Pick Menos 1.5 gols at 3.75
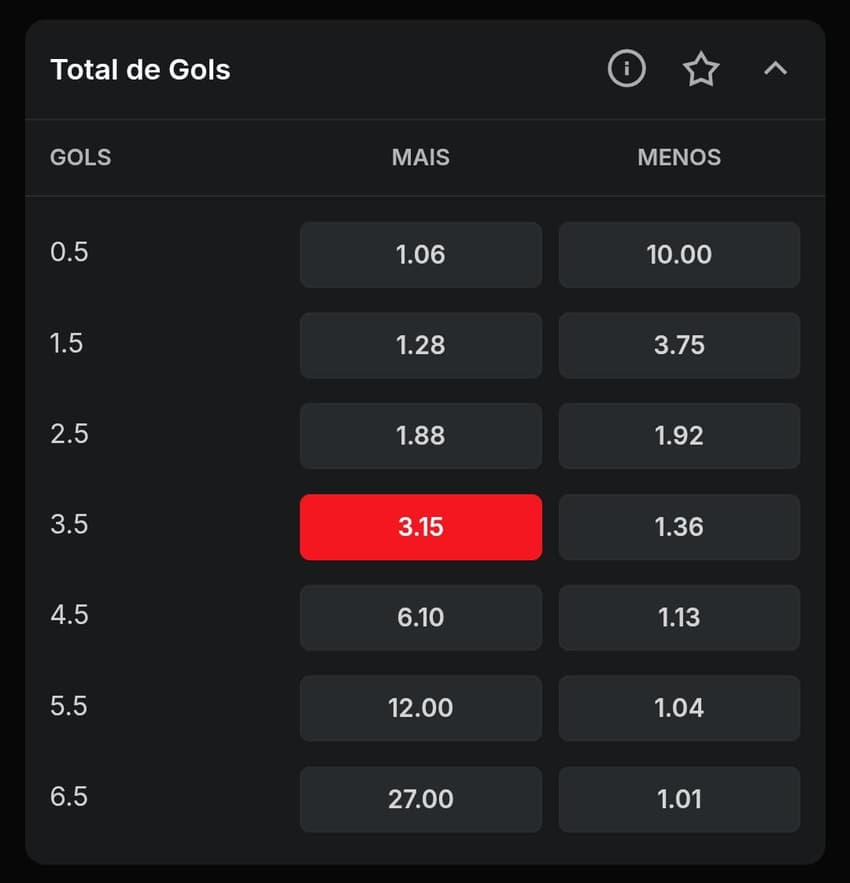850x883 pixels. click(679, 345)
